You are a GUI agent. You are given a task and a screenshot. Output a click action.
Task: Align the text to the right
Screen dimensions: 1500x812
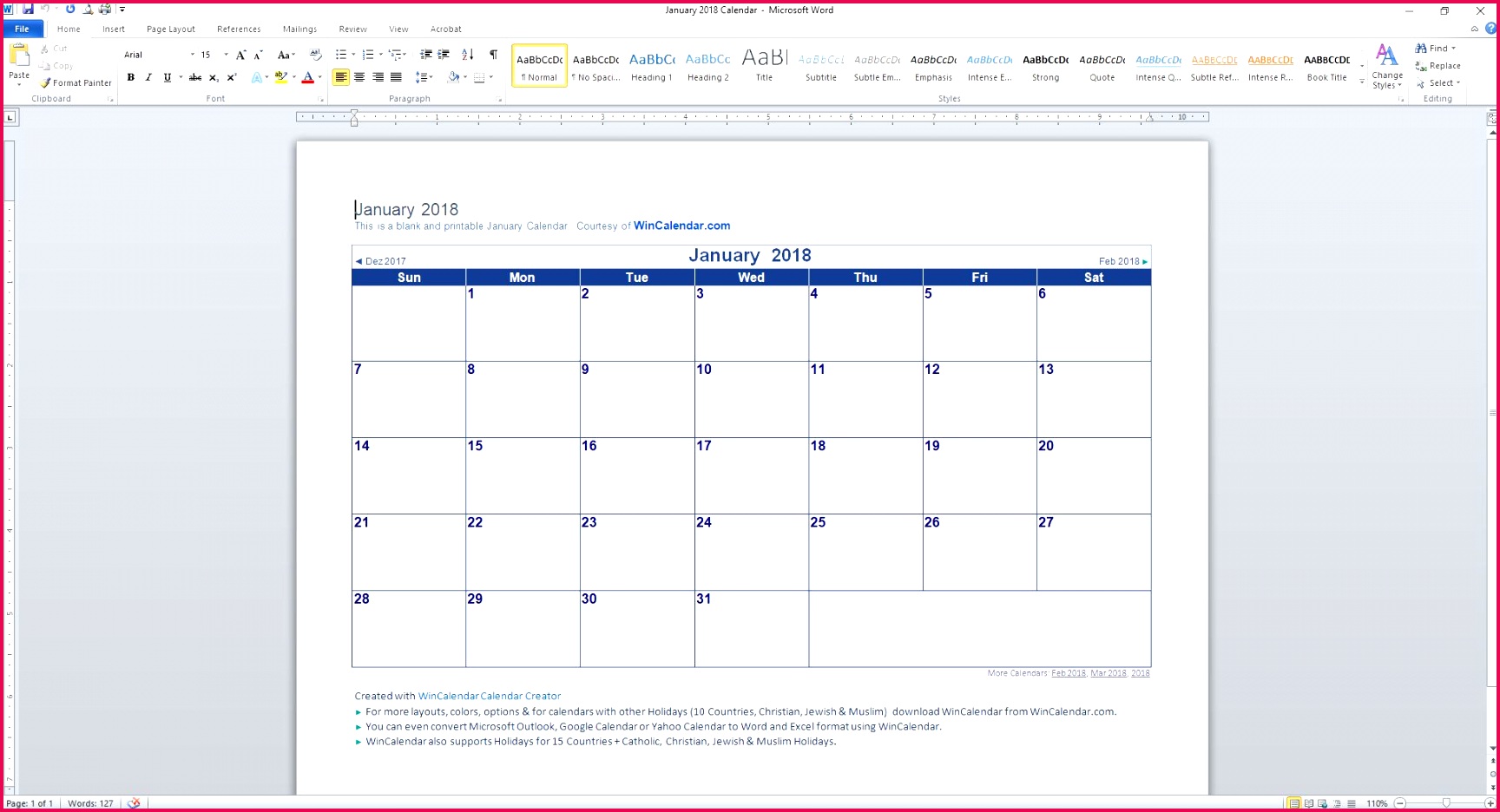point(378,77)
